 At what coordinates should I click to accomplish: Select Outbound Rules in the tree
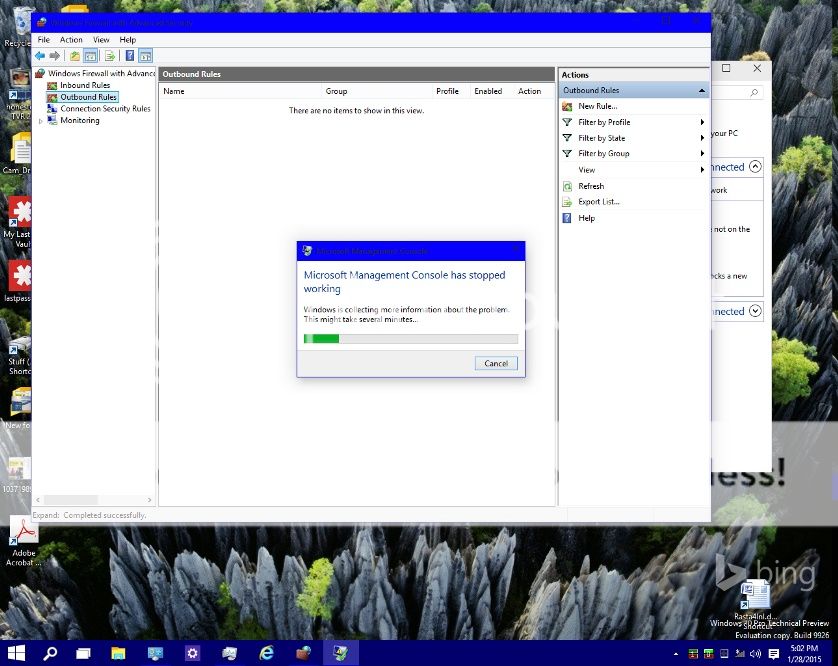pos(88,97)
